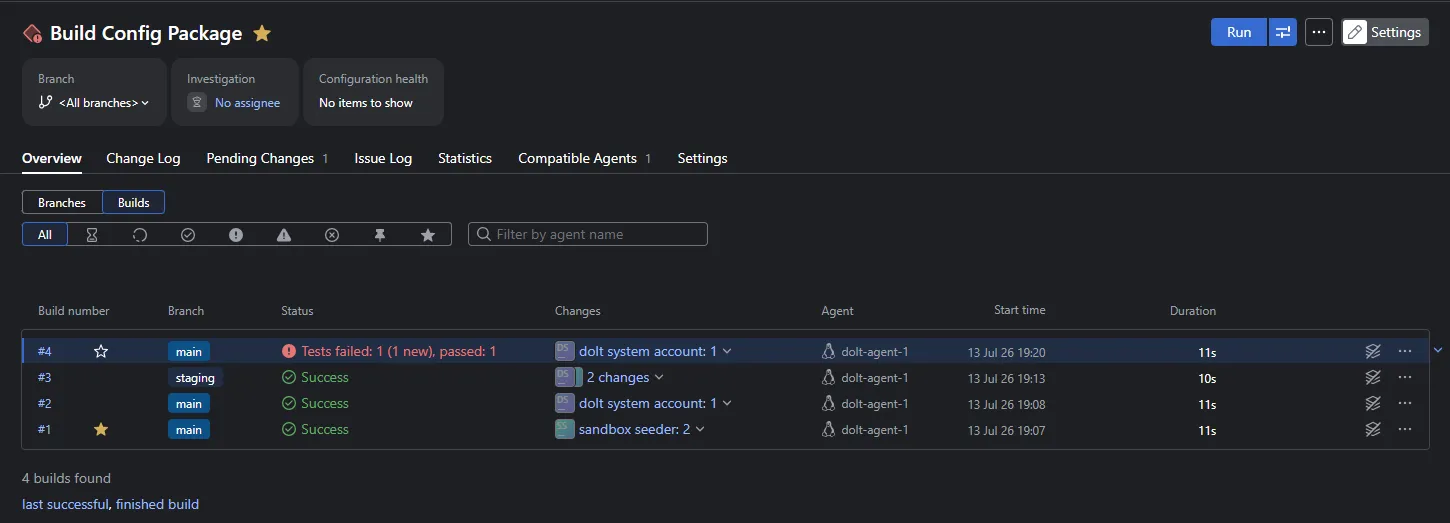
Task: Open build #3 link
Action: click(45, 378)
